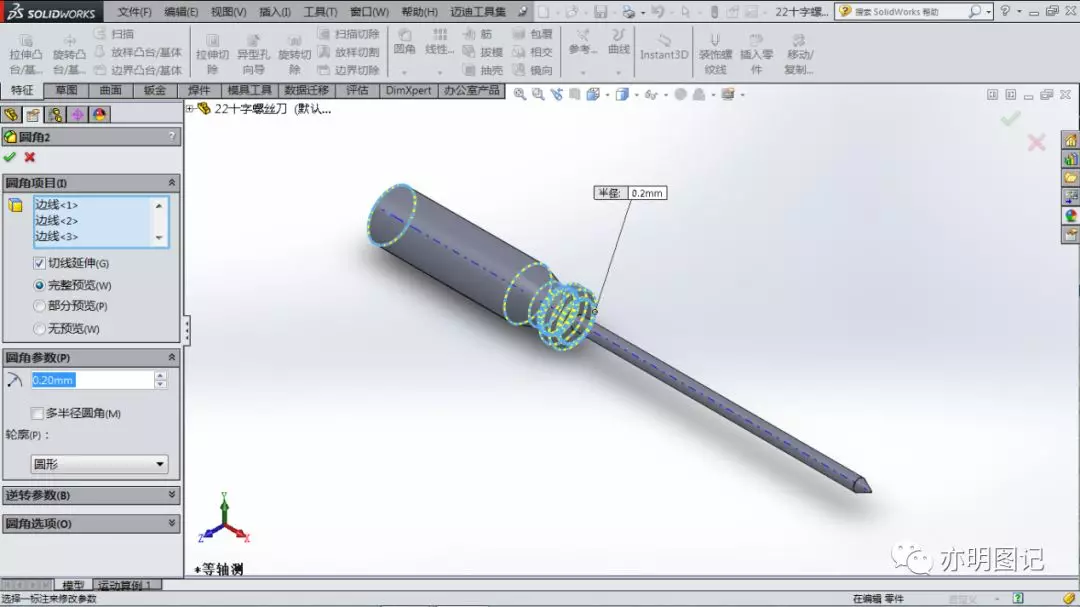Click the green checkmark to accept fillet
1080x607 pixels.
[10, 157]
